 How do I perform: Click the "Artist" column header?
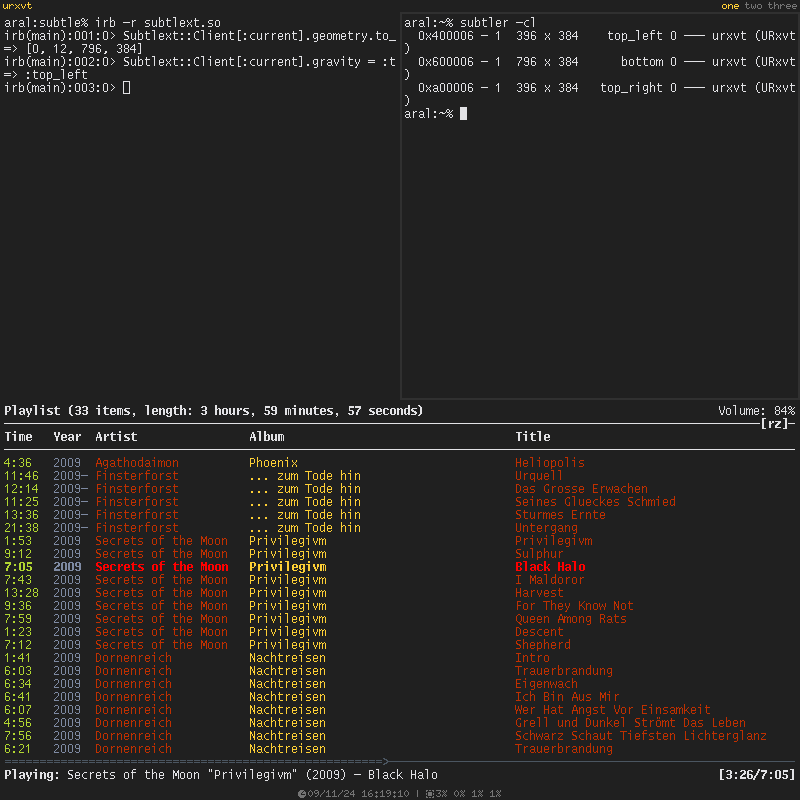[x=116, y=437]
